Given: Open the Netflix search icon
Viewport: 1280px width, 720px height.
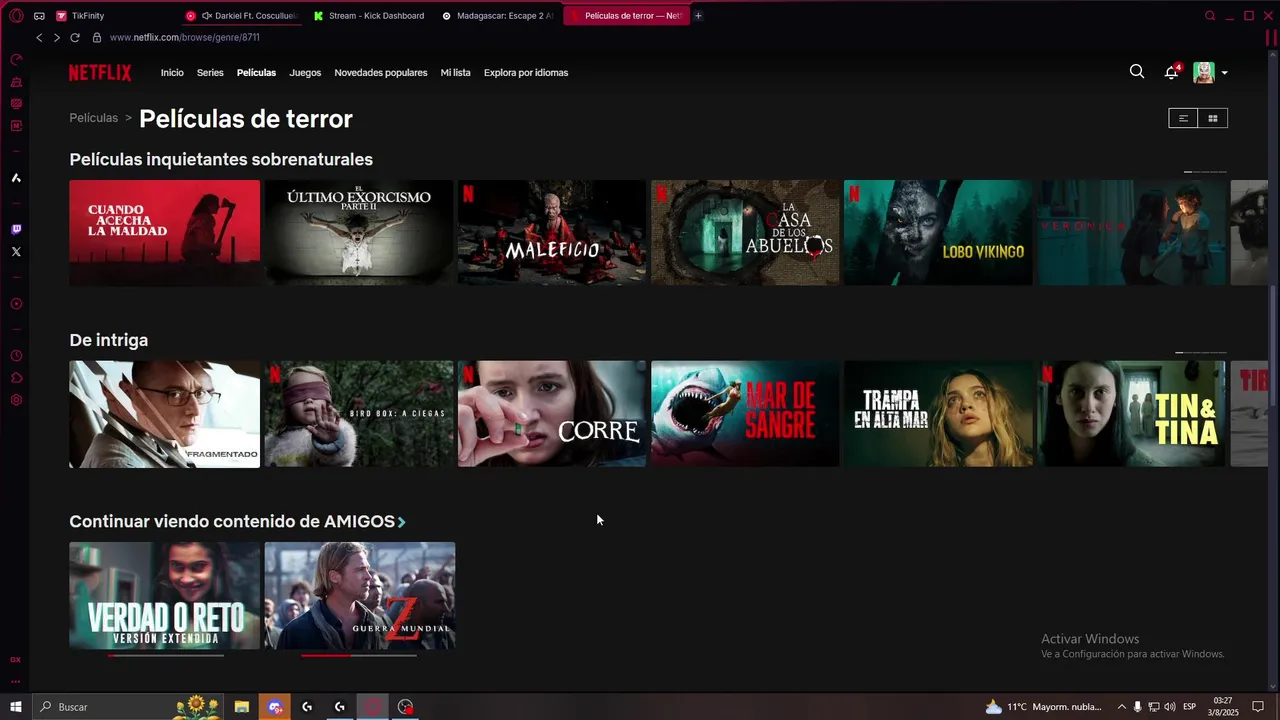Looking at the screenshot, I should tap(1137, 72).
